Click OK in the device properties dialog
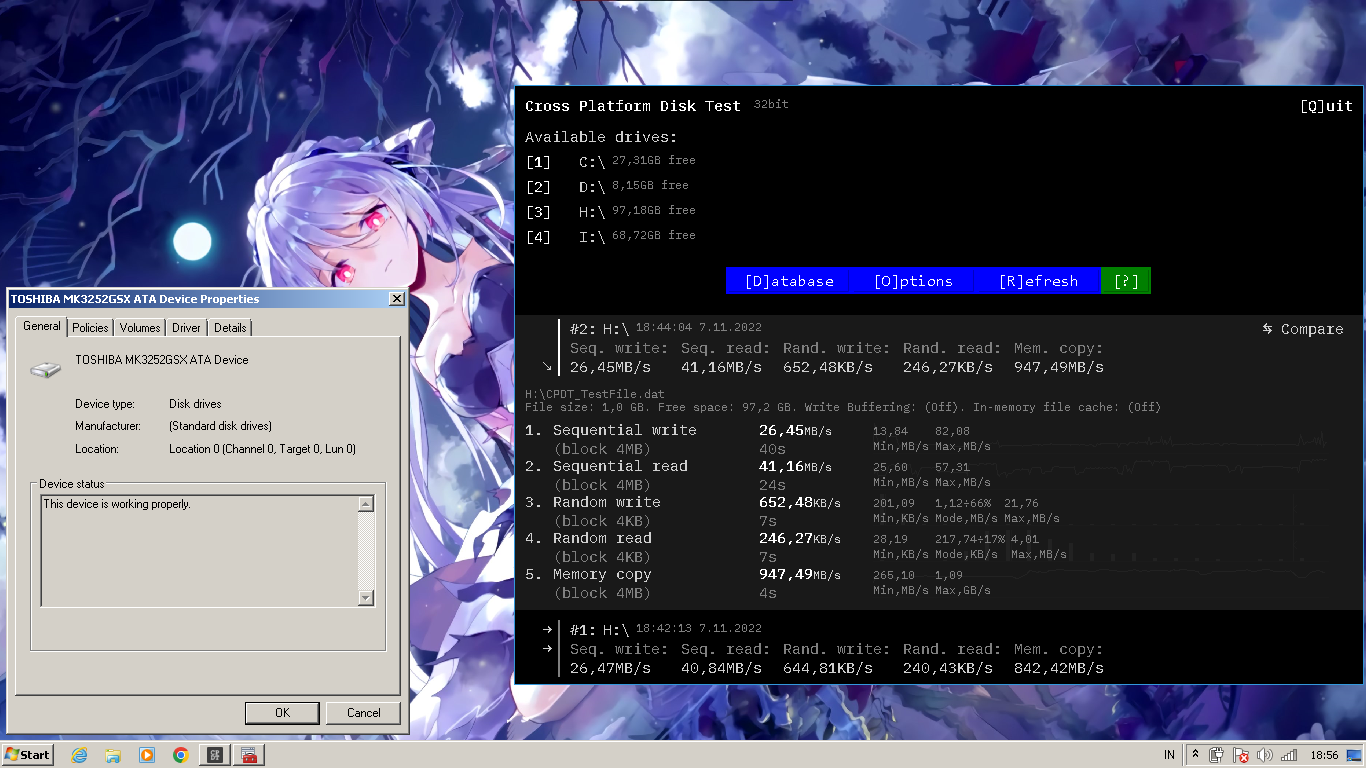The height and width of the screenshot is (768, 1366). click(282, 713)
